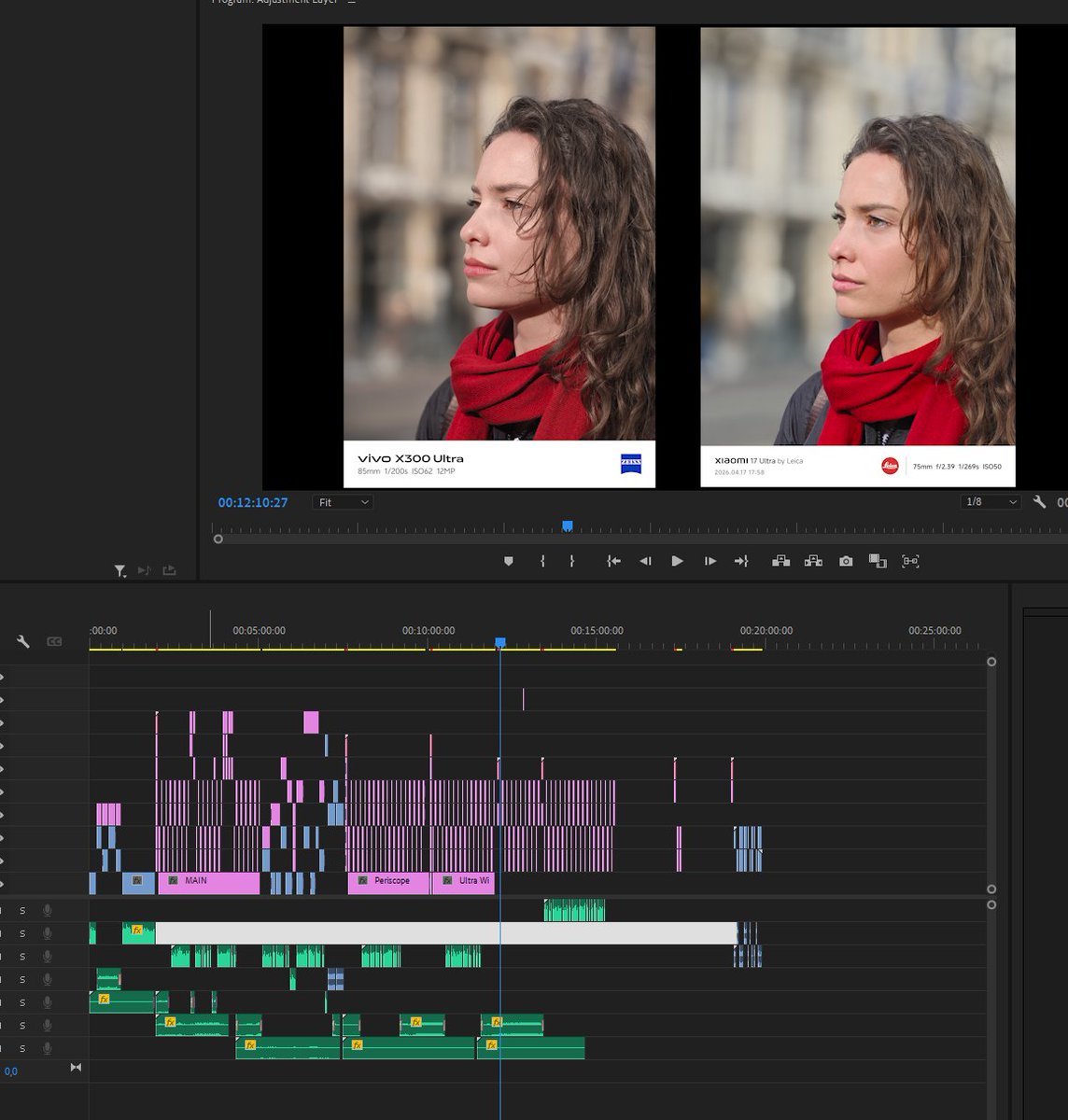1068x1120 pixels.
Task: Solo the bottom audio track
Action: point(22,1048)
